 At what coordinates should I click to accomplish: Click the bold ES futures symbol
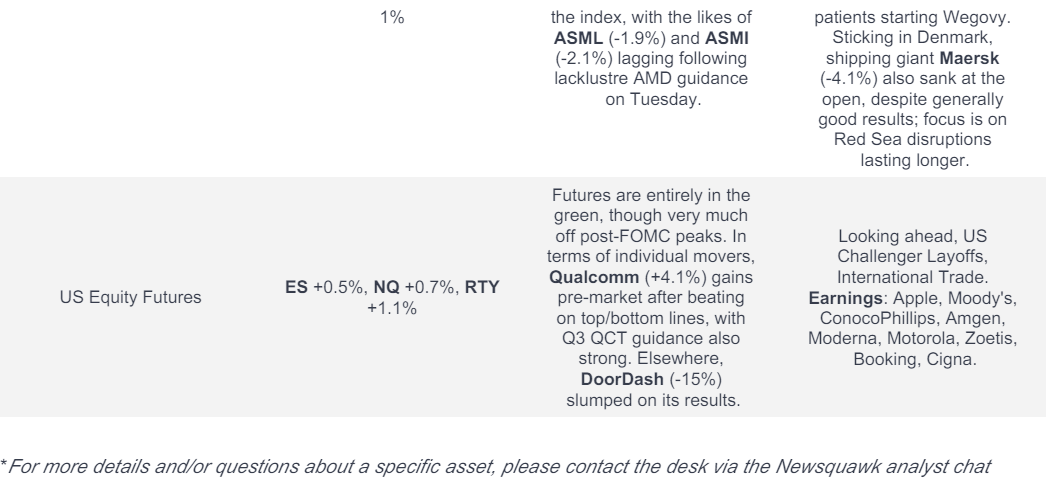[x=296, y=287]
